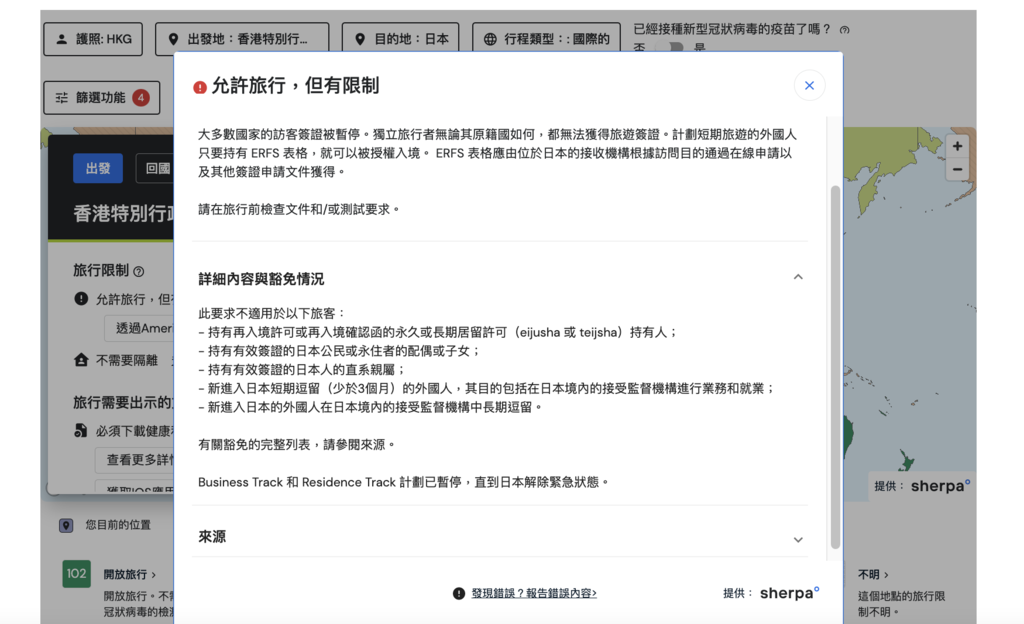Click the quarantine house icon beside 不需要隔離

pos(81,360)
